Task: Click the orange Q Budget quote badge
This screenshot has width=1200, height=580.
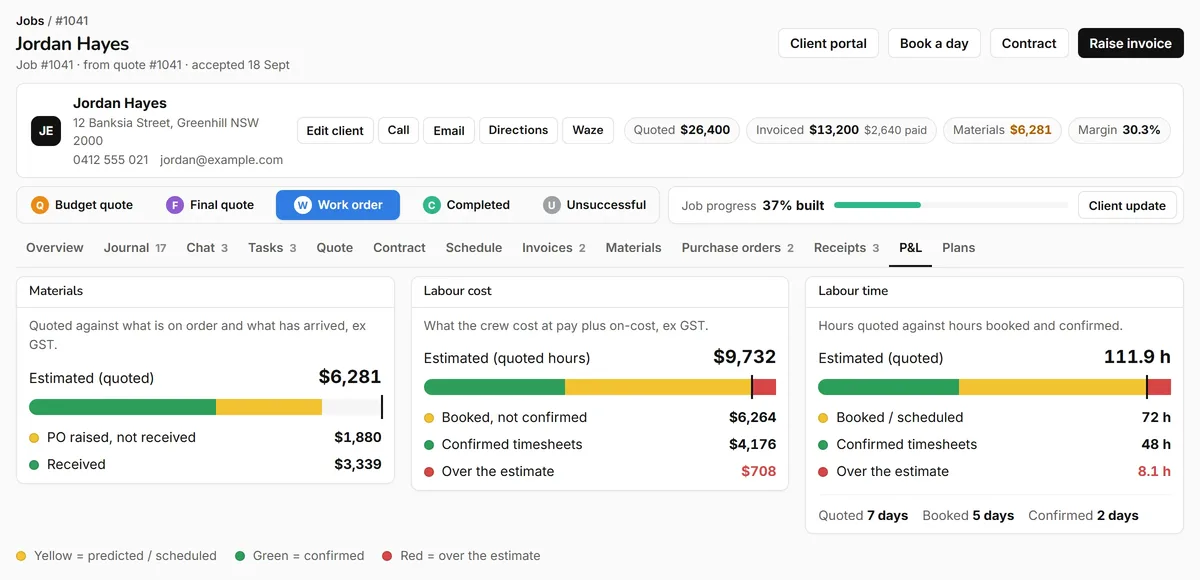Action: point(40,205)
